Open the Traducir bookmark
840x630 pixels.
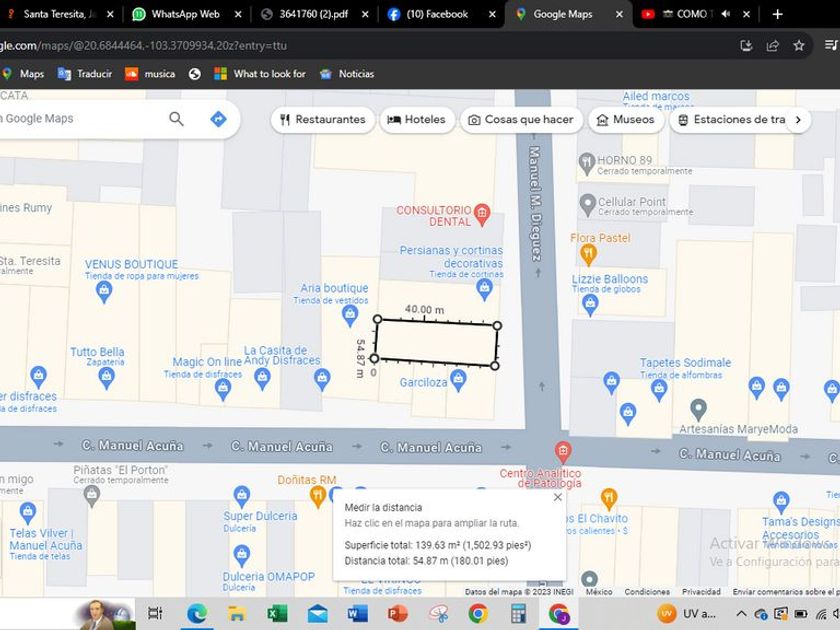(85, 74)
